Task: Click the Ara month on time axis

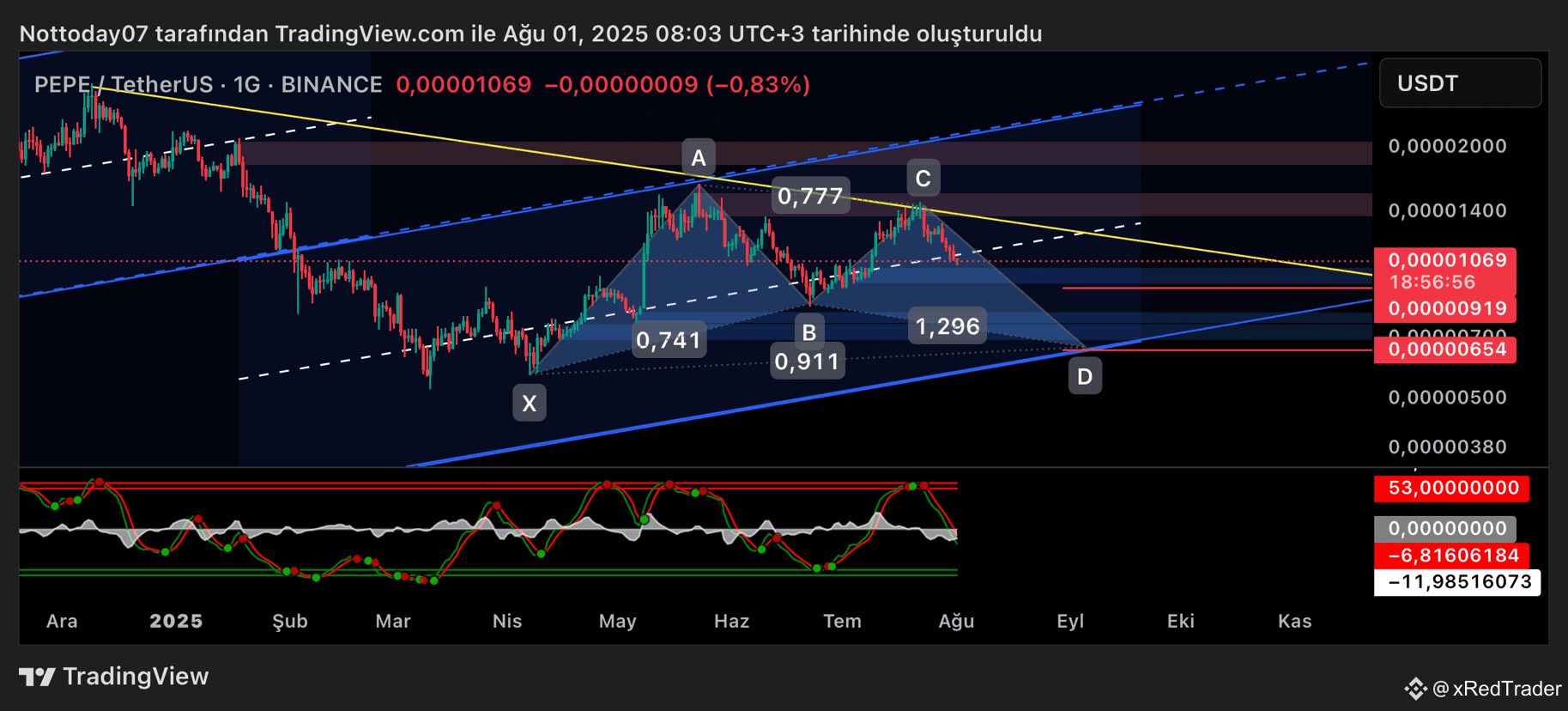Action: [x=62, y=621]
